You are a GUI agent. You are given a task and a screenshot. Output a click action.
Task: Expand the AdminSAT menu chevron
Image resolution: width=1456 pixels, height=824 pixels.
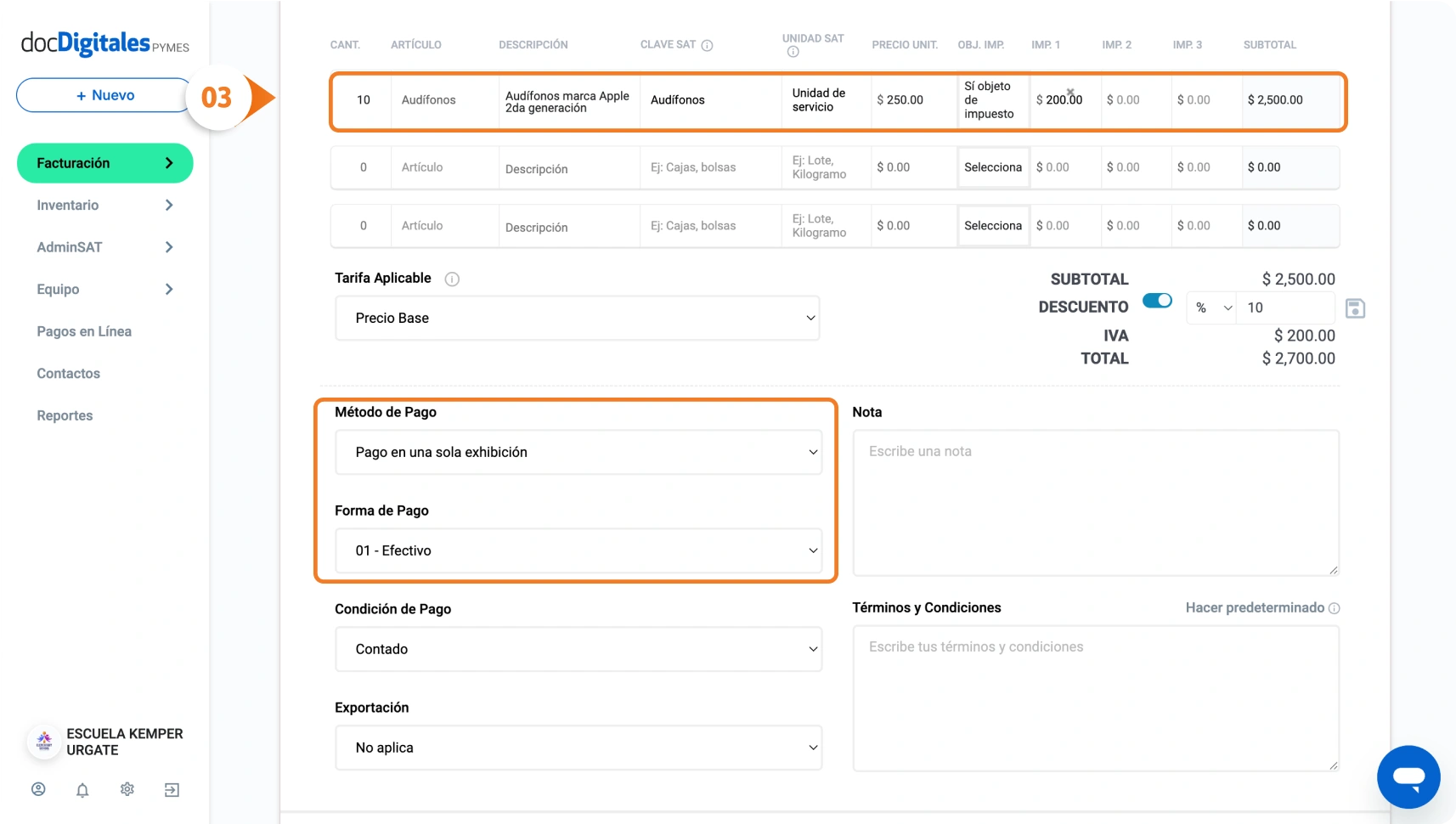pyautogui.click(x=169, y=247)
